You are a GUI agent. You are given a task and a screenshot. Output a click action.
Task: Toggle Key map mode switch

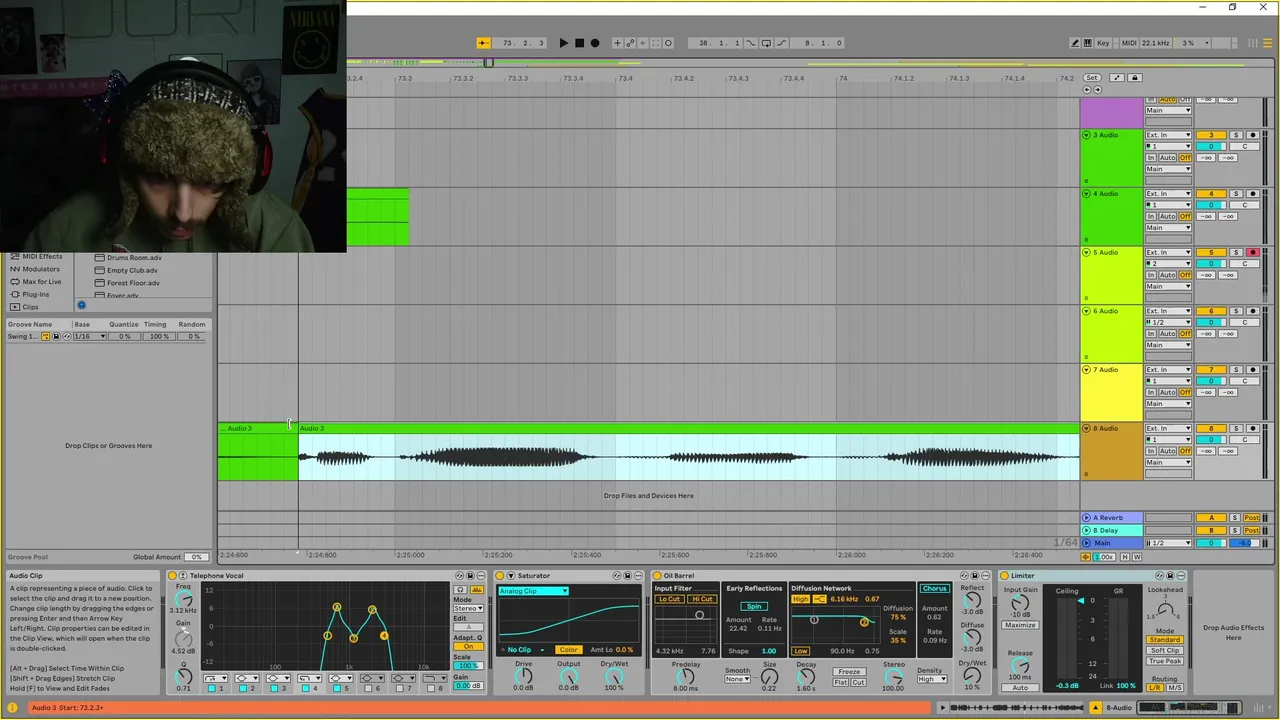click(1103, 43)
